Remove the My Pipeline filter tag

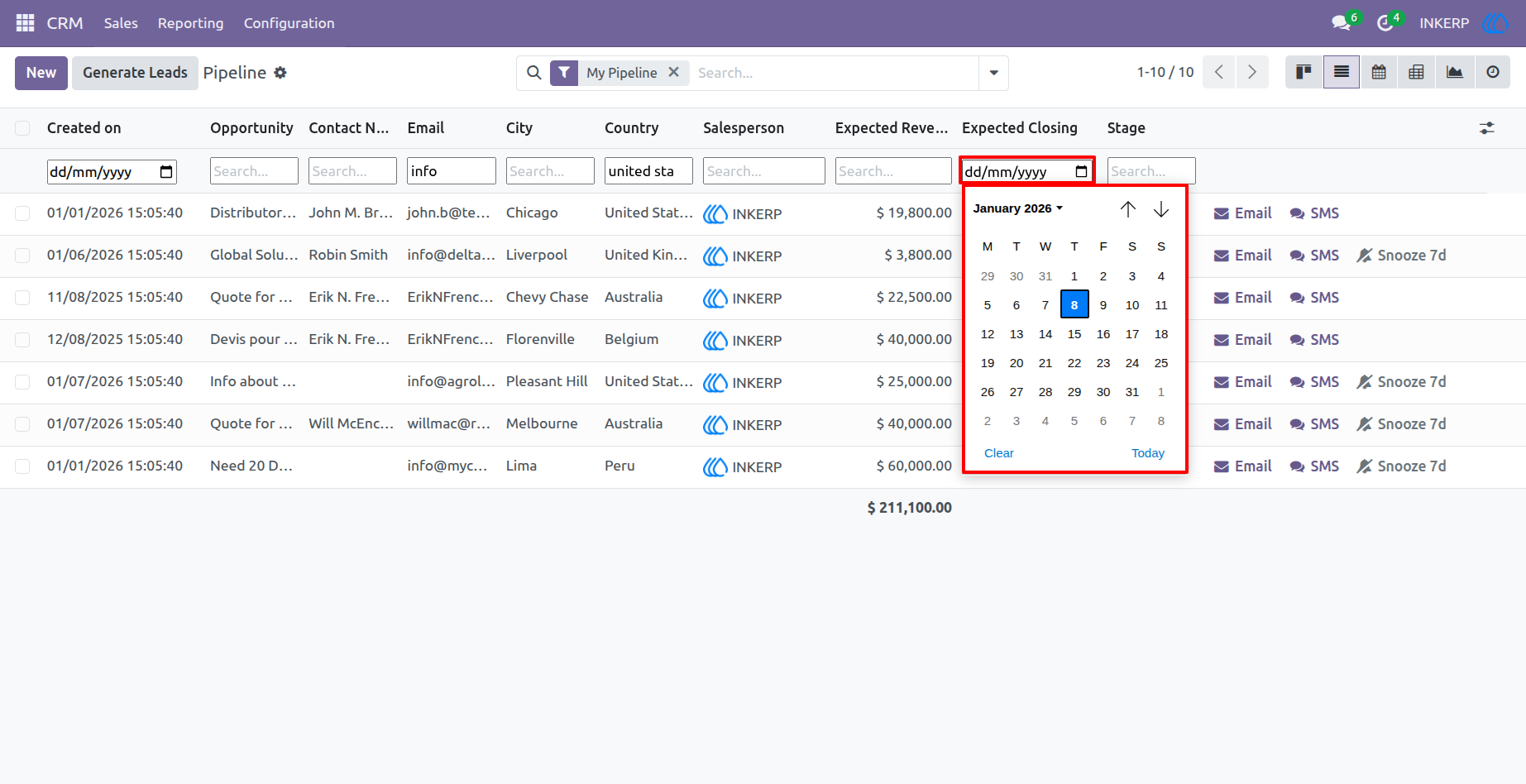(x=674, y=72)
